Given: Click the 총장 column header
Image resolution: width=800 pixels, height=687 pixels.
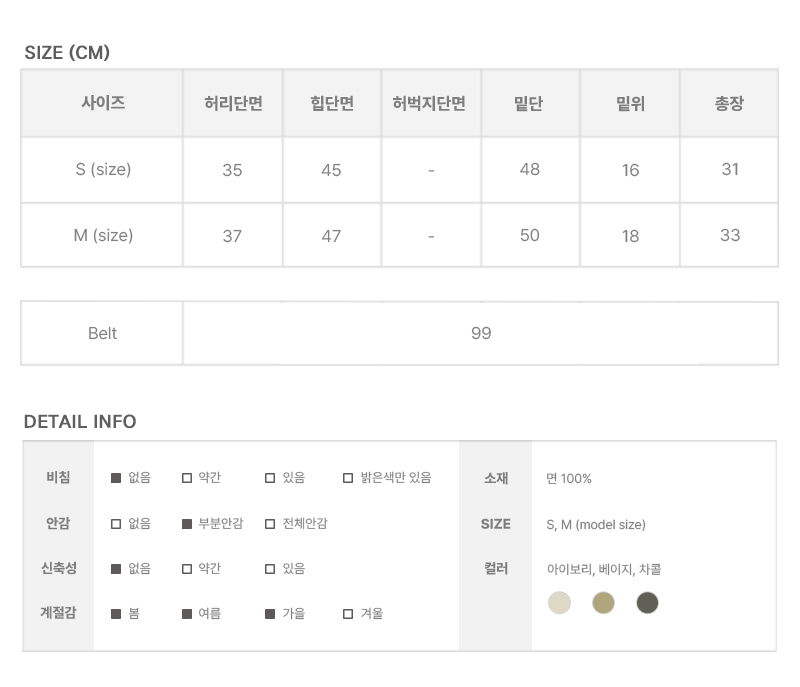Looking at the screenshot, I should pyautogui.click(x=729, y=103).
